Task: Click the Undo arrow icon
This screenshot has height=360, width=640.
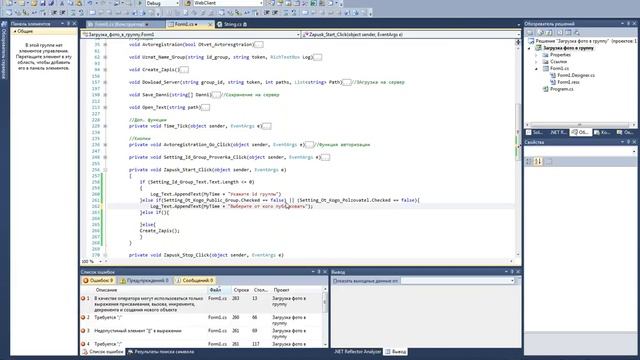Action: tap(90, 3)
